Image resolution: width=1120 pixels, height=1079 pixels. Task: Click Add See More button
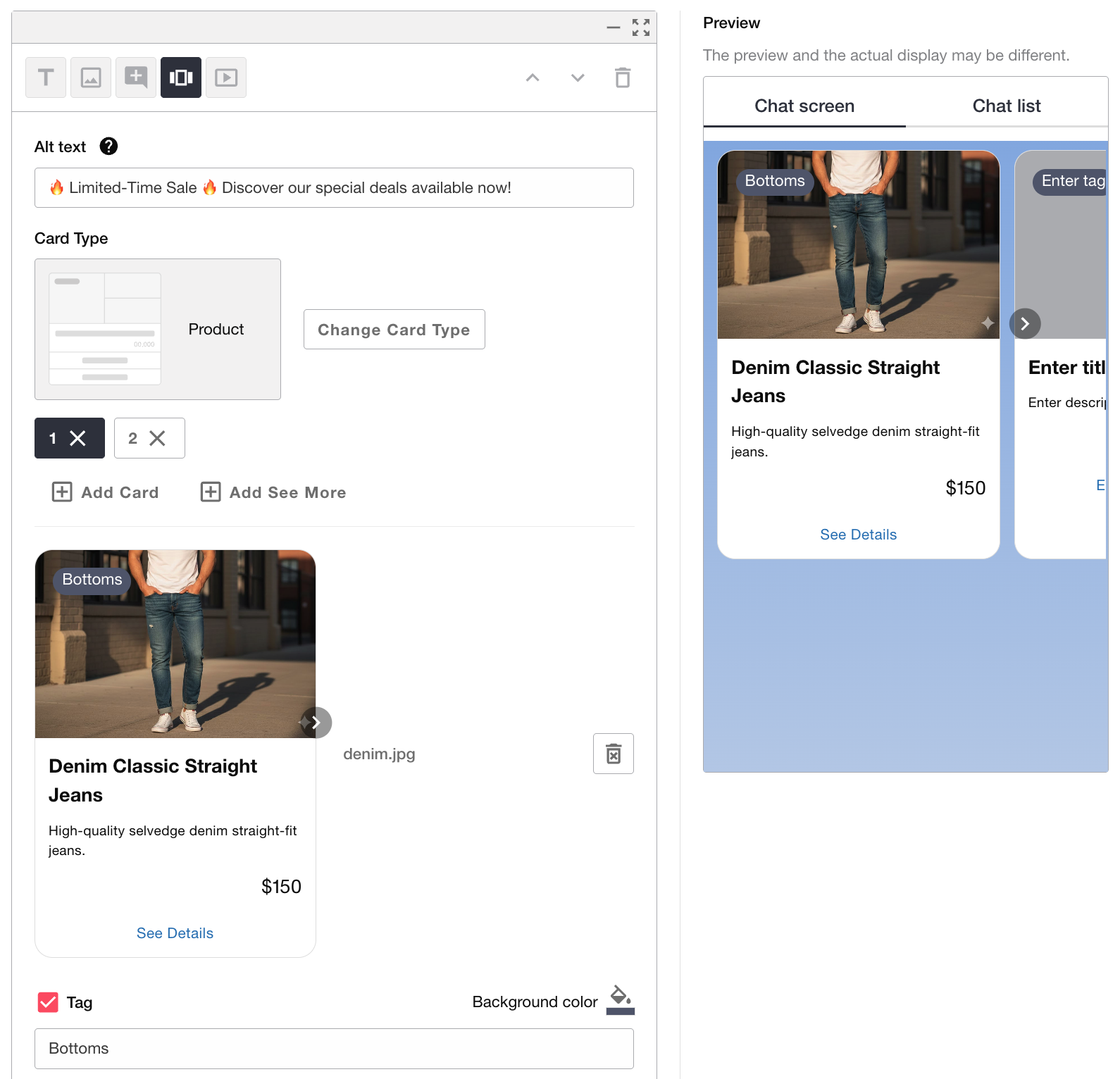[x=273, y=492]
